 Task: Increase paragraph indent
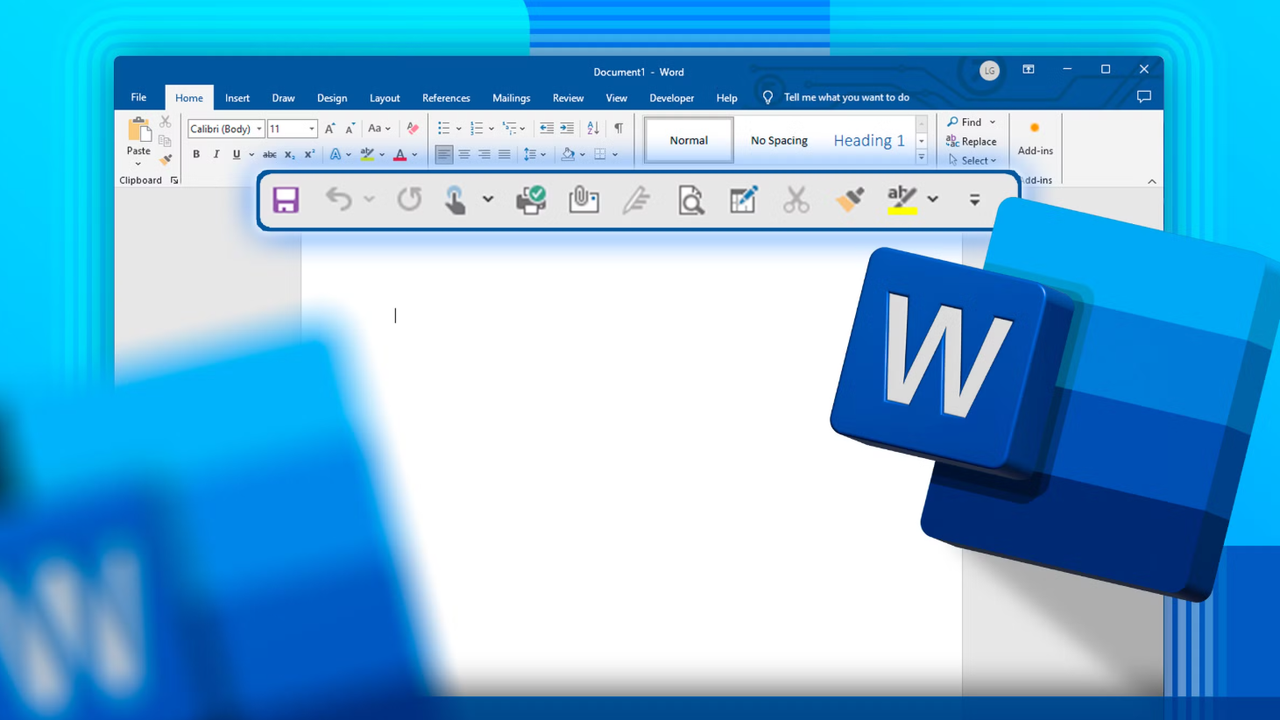click(x=567, y=129)
